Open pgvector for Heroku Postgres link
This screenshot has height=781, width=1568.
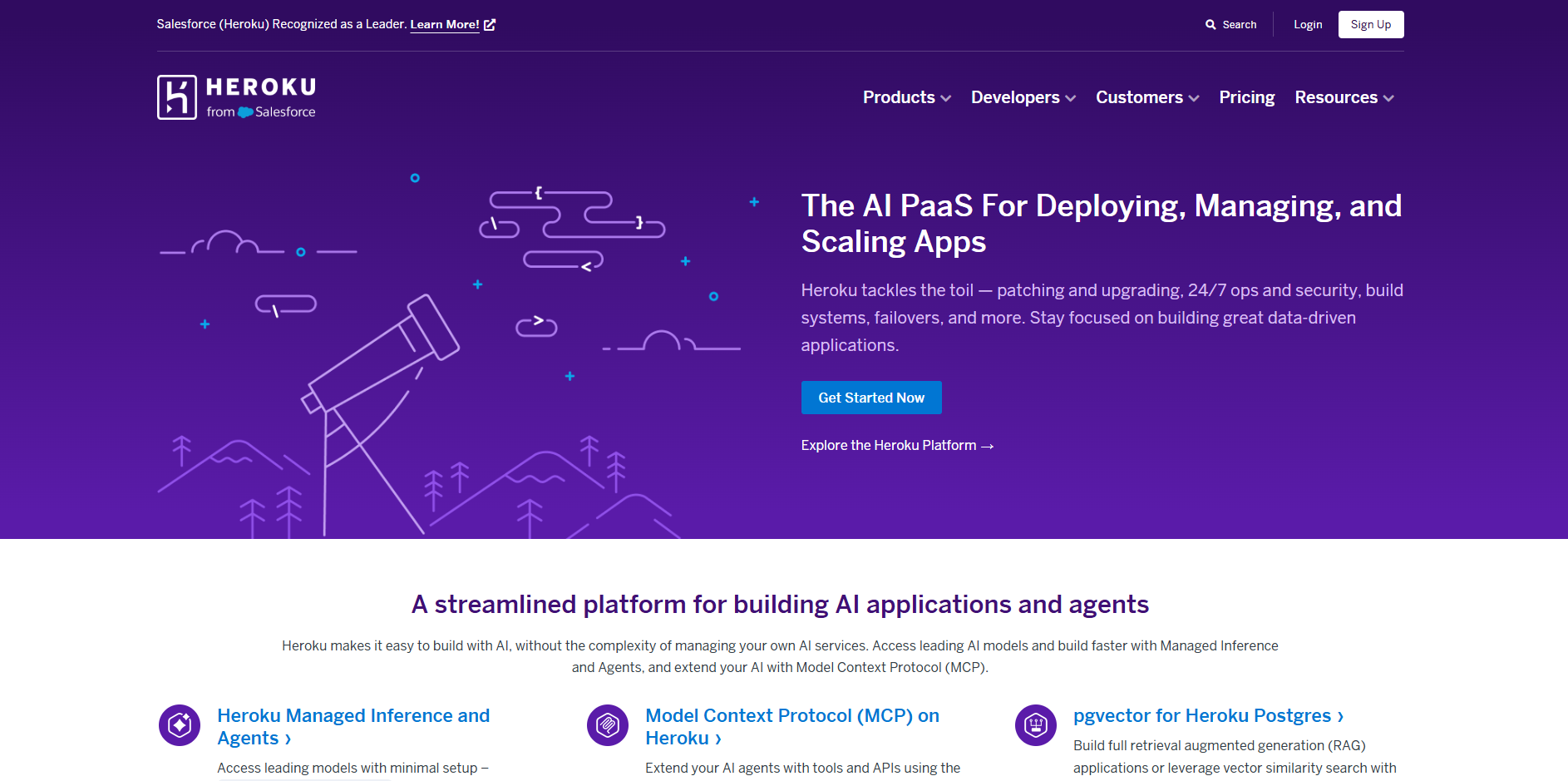[x=1208, y=715]
